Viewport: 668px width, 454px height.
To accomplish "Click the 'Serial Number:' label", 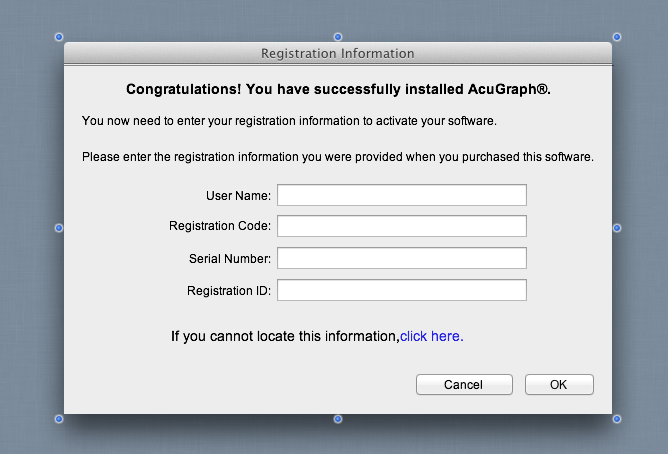I will pos(230,259).
